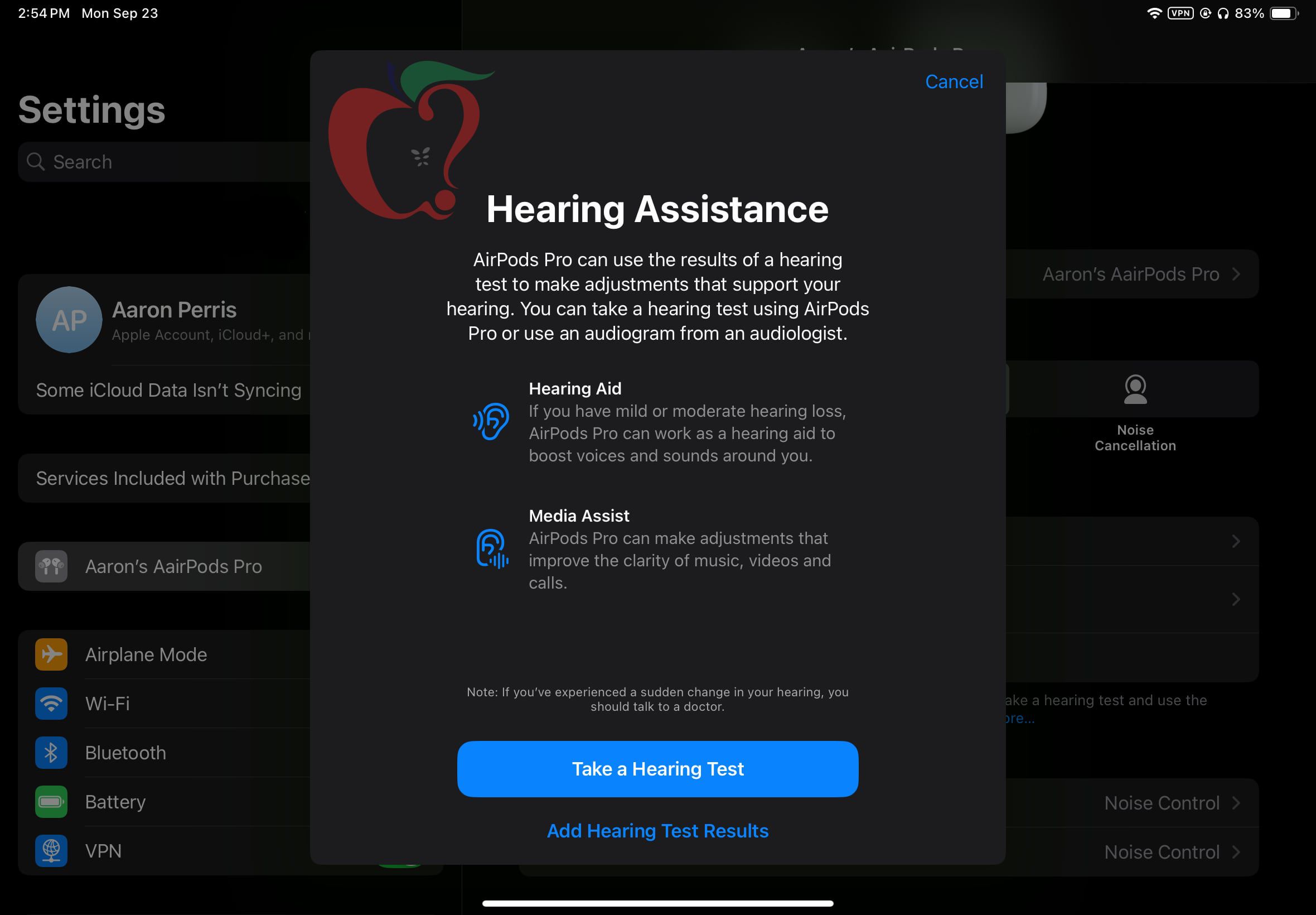Expand the Noise Control option
Screen dimensions: 1316x915
(1163, 803)
